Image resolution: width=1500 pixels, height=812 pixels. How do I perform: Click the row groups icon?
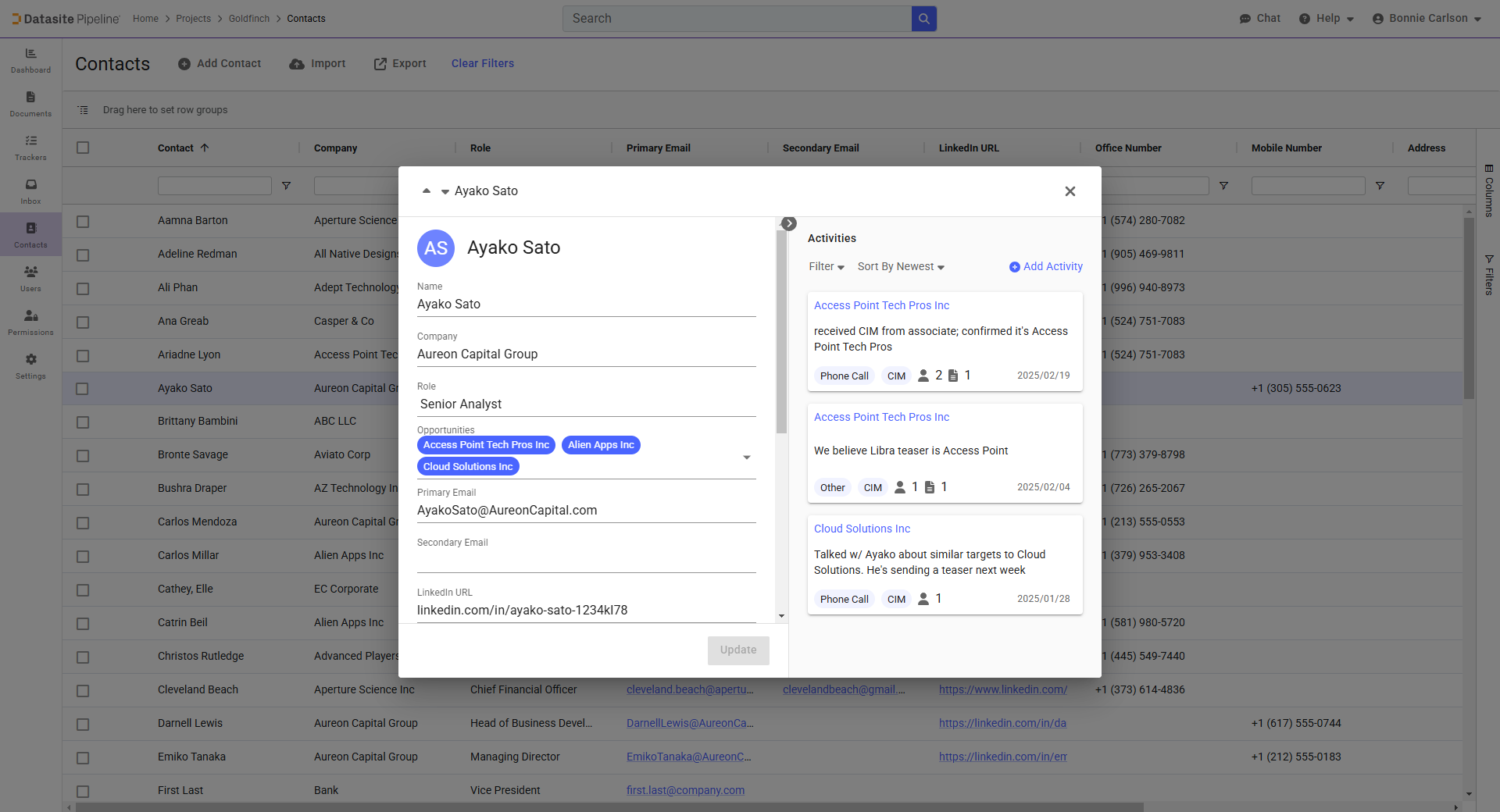click(x=83, y=110)
